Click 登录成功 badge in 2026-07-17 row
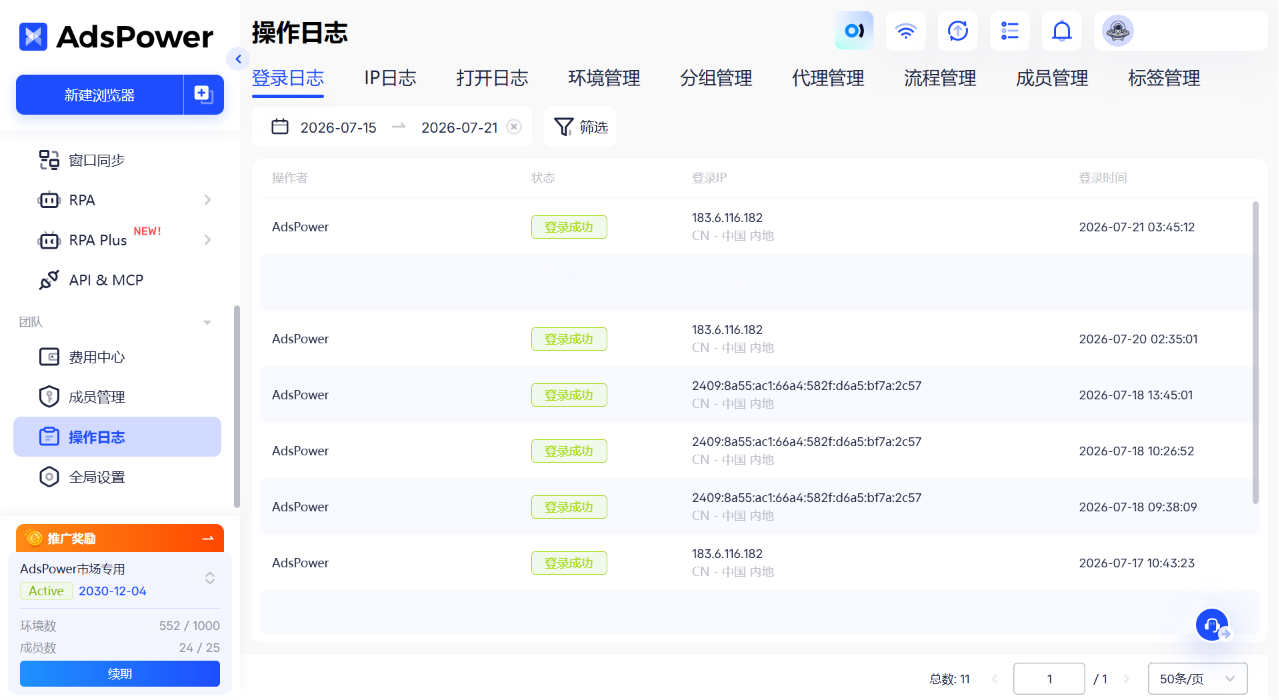The width and height of the screenshot is (1279, 700). pos(569,563)
